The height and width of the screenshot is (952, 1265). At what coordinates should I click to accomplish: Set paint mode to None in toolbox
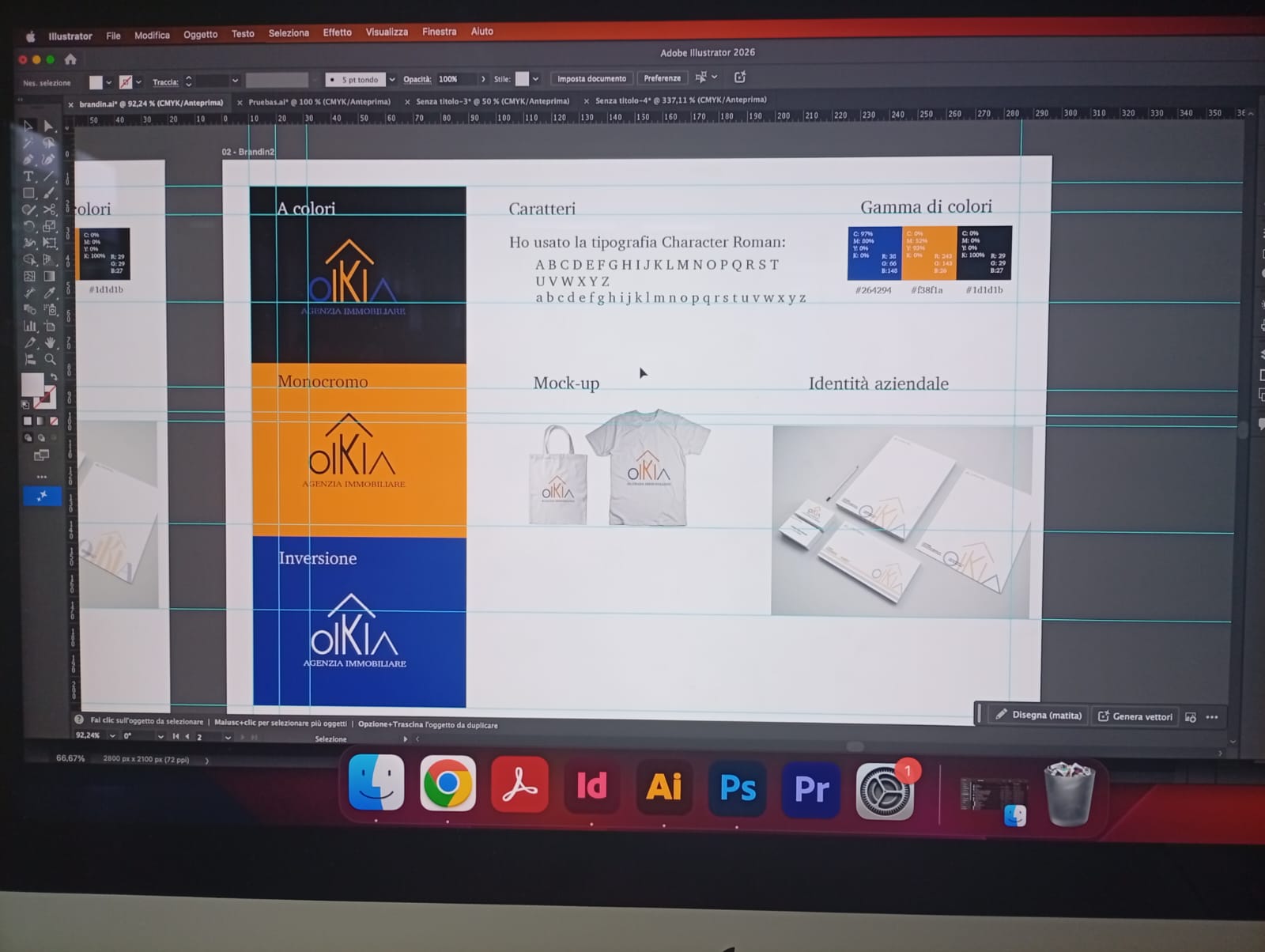[54, 421]
